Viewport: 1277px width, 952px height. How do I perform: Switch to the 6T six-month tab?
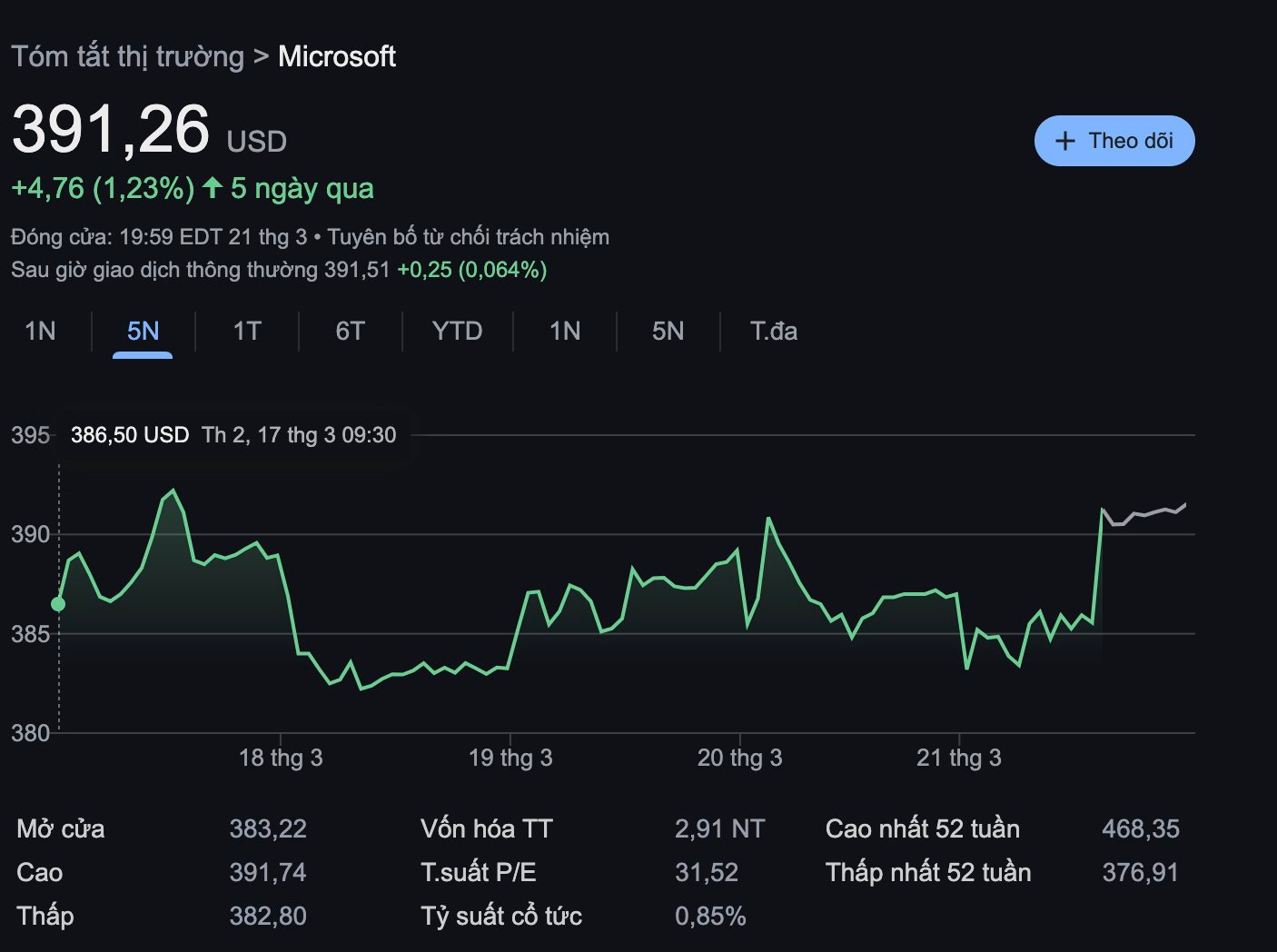point(350,331)
